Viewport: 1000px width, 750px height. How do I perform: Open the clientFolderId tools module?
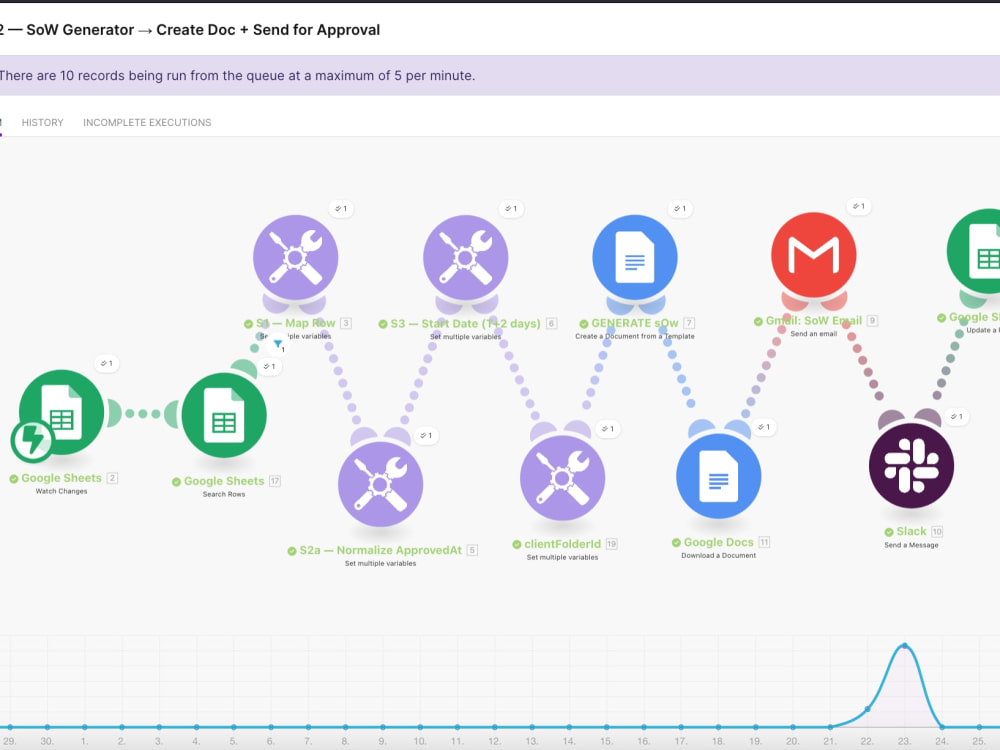pyautogui.click(x=562, y=478)
